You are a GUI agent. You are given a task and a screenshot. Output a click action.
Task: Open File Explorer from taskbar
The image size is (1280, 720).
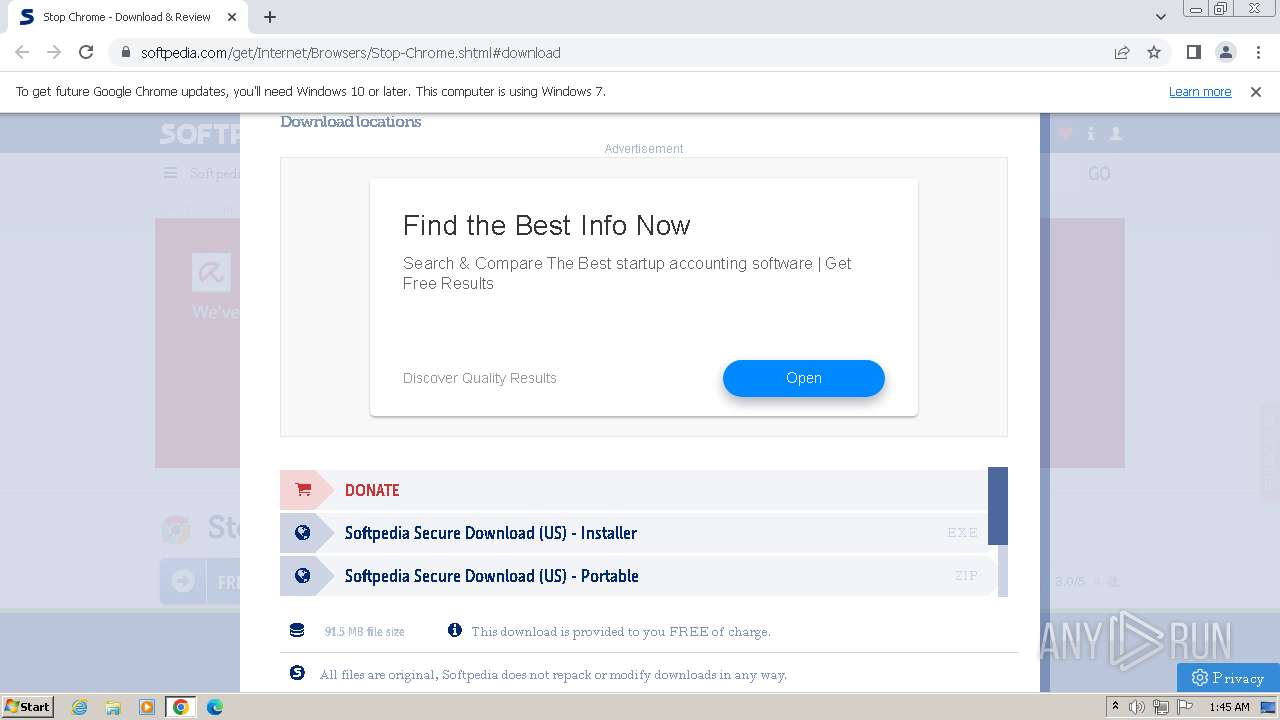pyautogui.click(x=113, y=707)
